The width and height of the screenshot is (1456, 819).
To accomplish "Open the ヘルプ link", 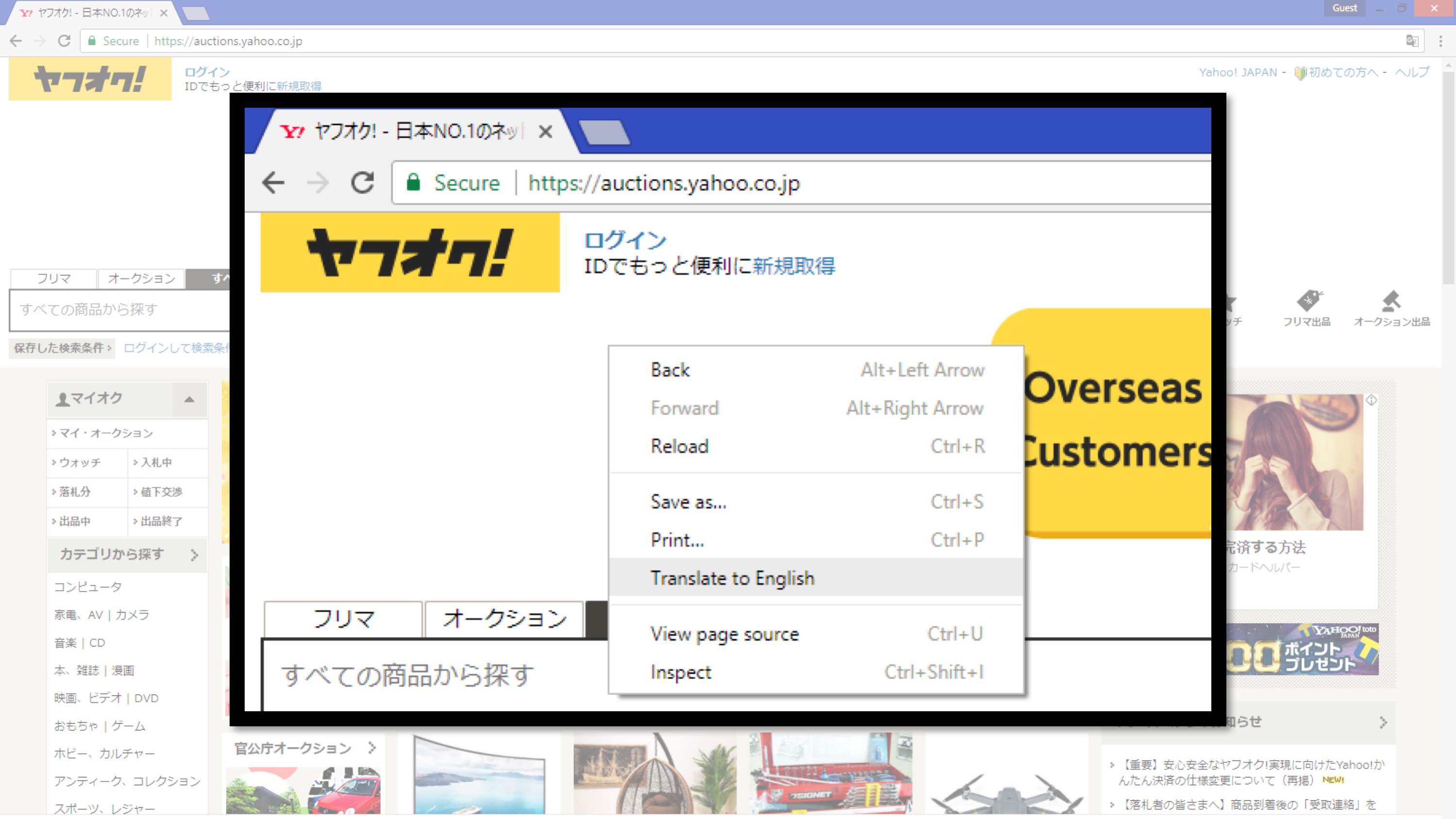I will (1412, 72).
